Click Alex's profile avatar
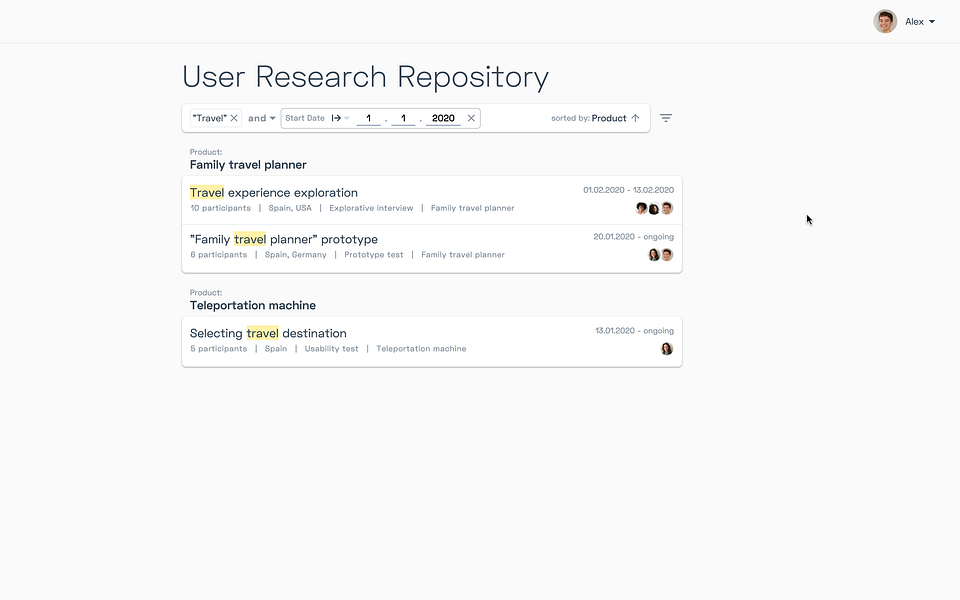Viewport: 960px width, 600px height. 885,21
